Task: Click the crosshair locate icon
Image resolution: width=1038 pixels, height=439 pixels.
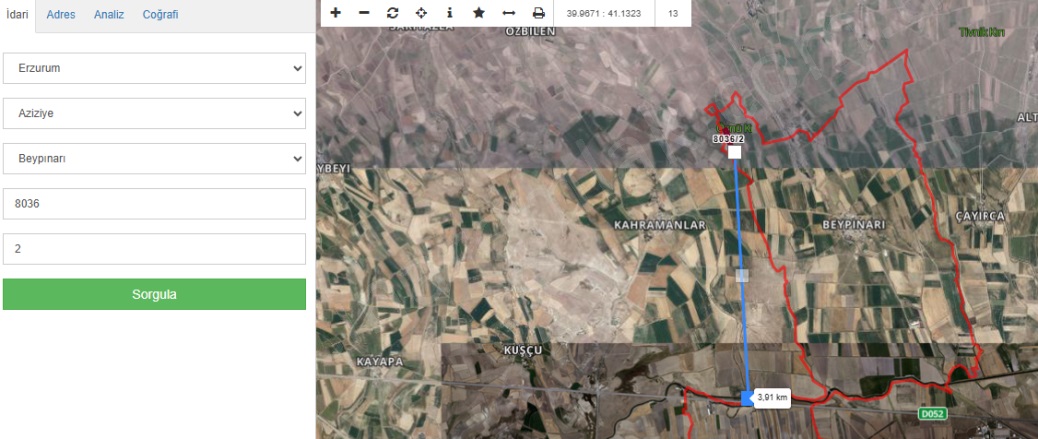Action: tap(421, 13)
